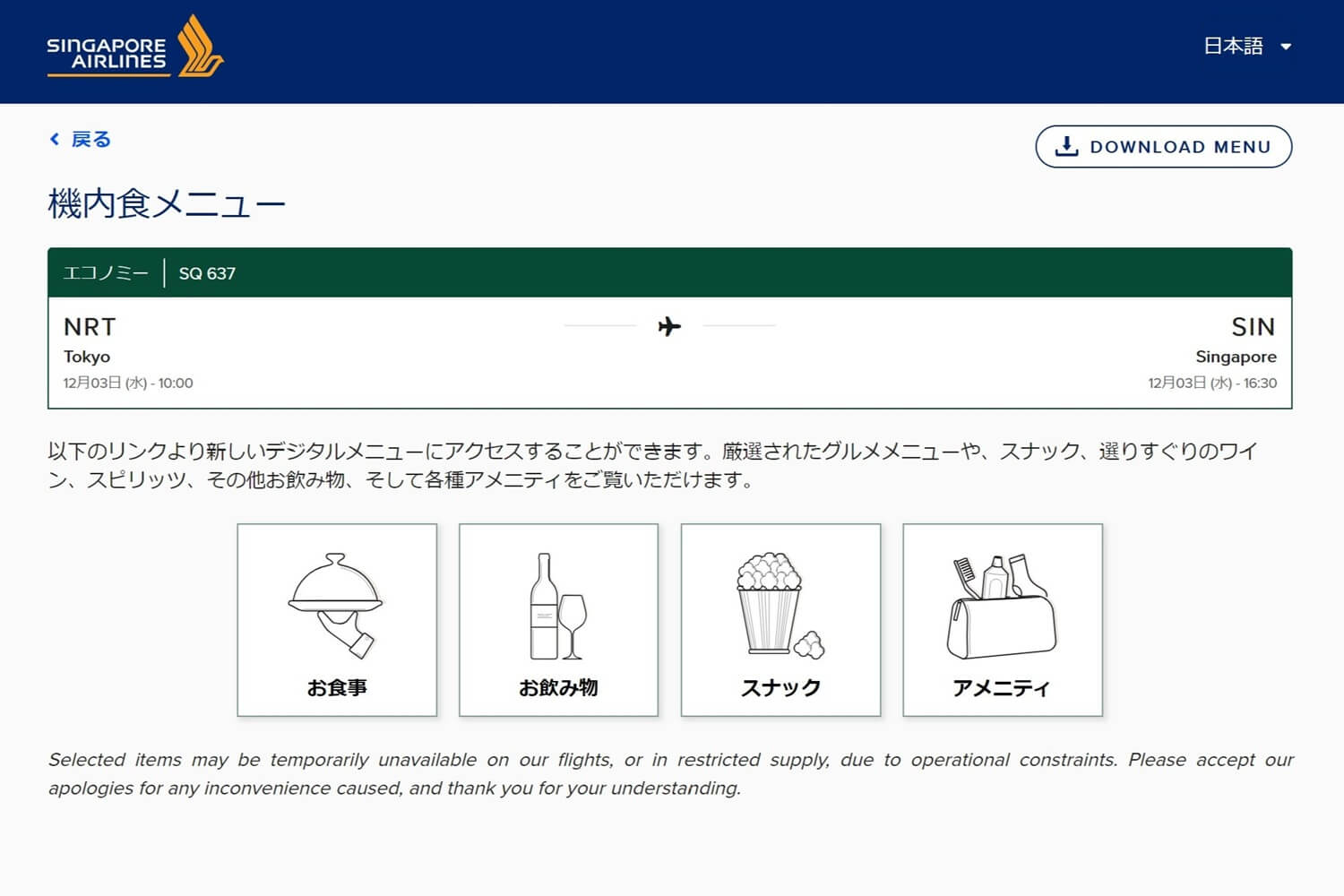
Task: Click the Singapore Airlines bird logo
Action: 199,47
